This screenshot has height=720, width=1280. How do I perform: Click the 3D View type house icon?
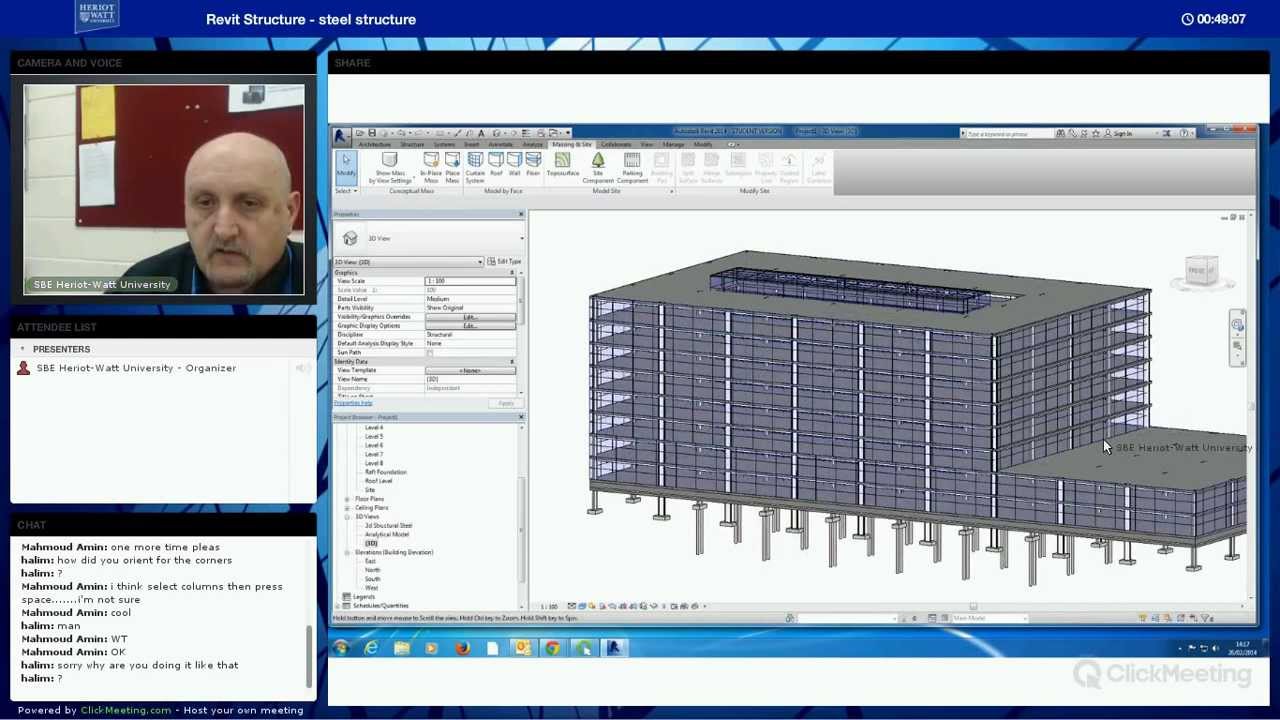(x=350, y=238)
